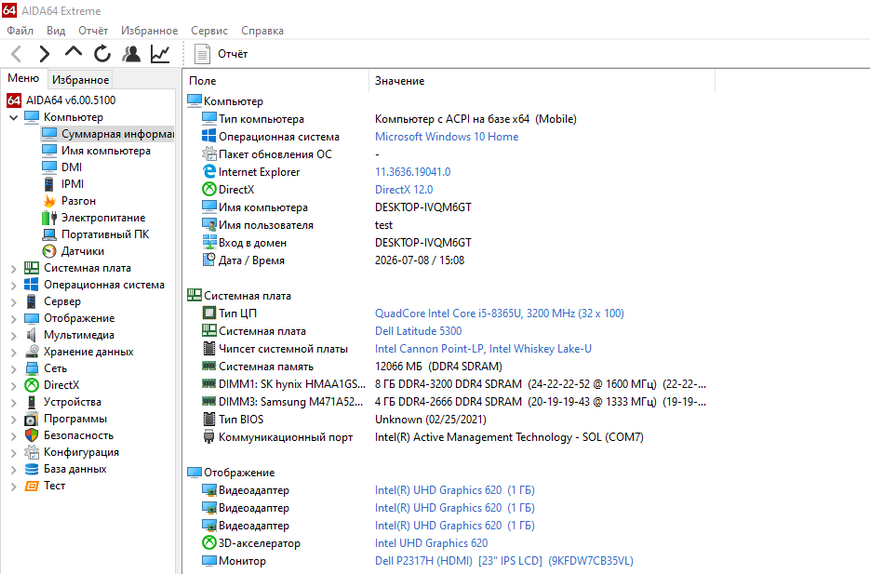Open the Сервис menu

tap(209, 31)
